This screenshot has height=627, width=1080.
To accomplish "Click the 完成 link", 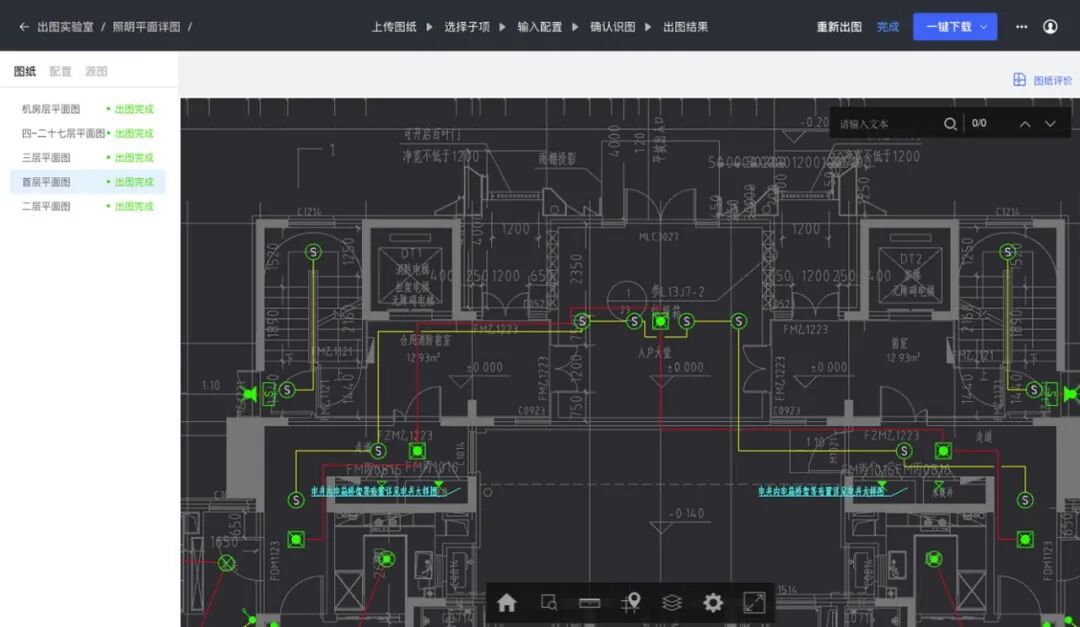I will (x=887, y=27).
